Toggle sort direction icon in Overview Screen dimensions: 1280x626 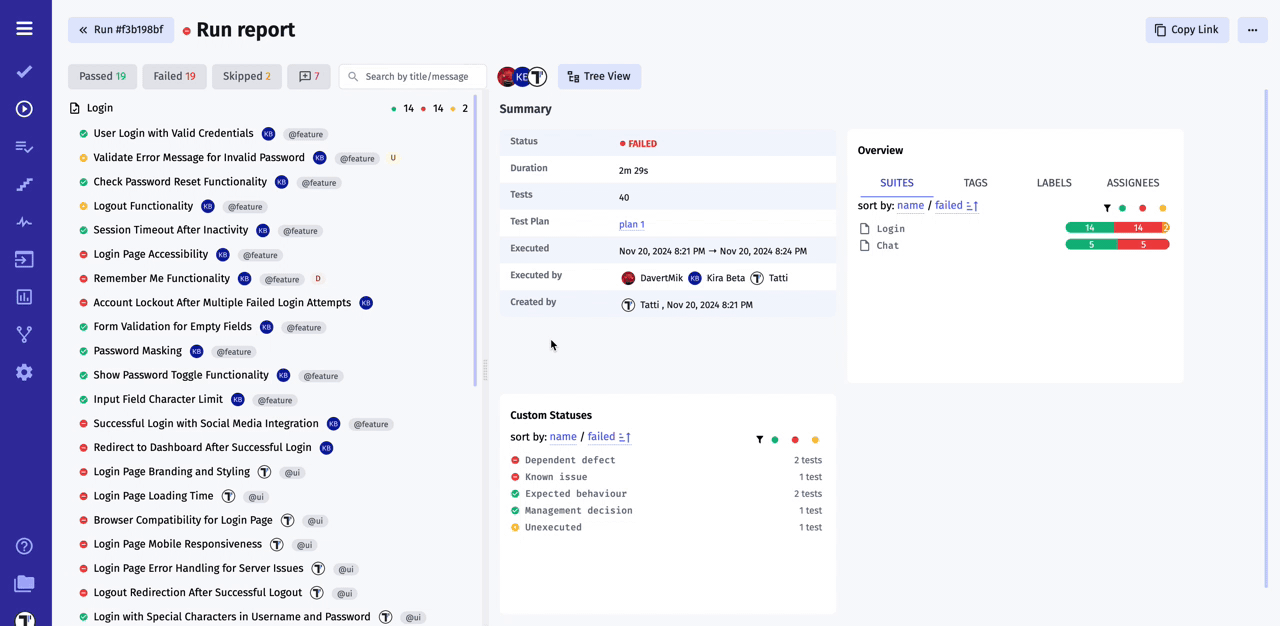point(972,206)
